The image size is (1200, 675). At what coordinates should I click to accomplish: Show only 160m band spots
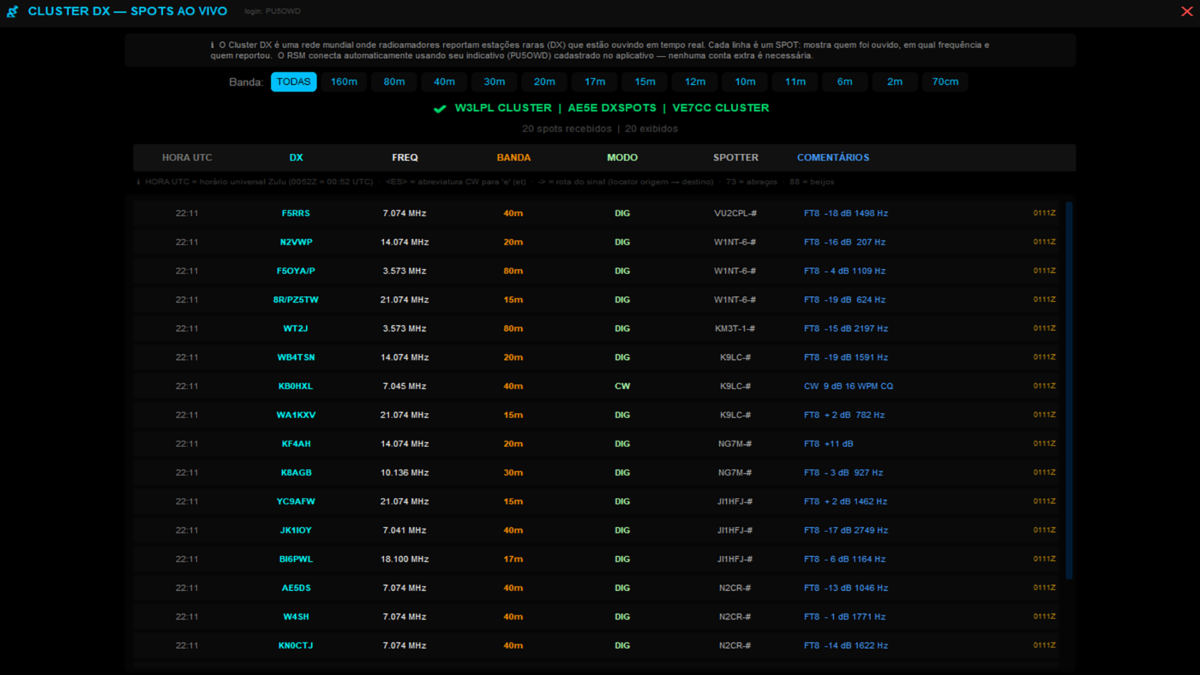point(344,82)
